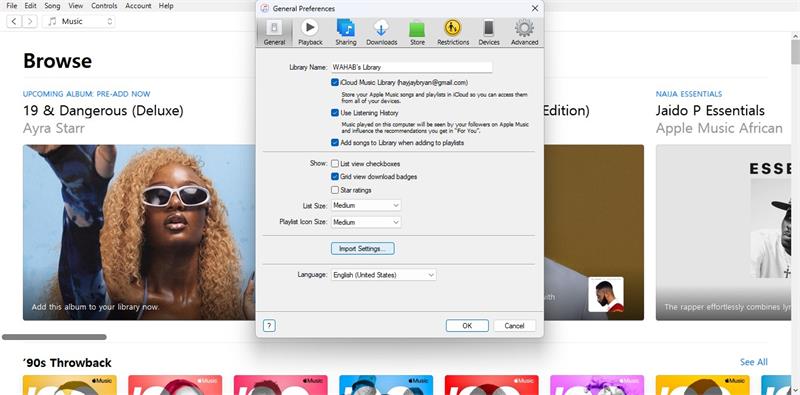Image resolution: width=800 pixels, height=395 pixels.
Task: Open the Playlist Icon Size dropdown
Action: [x=366, y=222]
